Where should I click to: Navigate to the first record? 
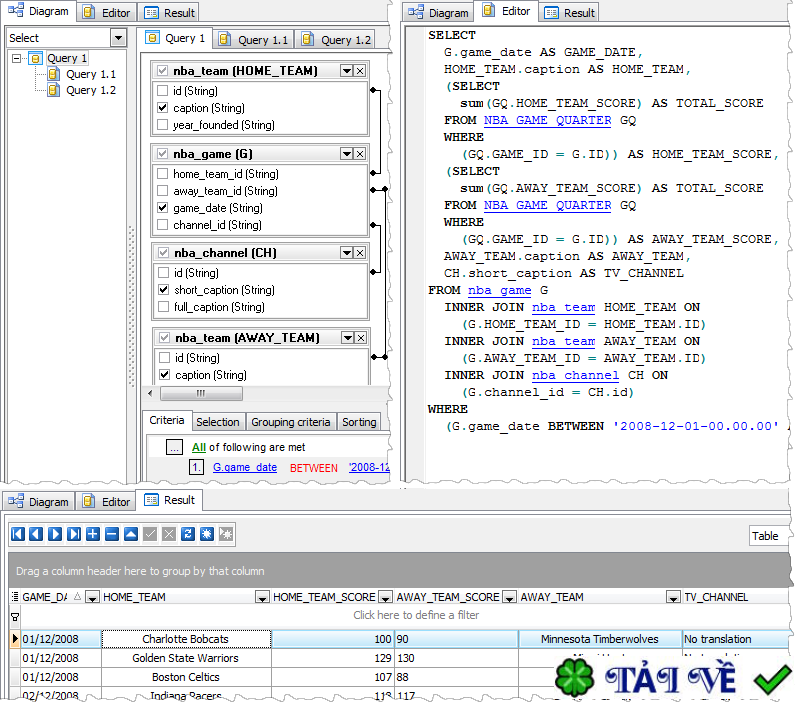tap(17, 534)
